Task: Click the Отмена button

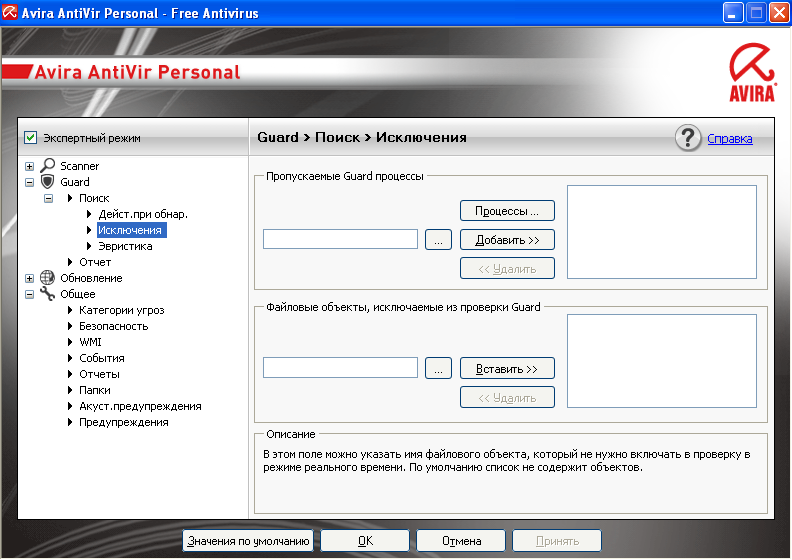Action: click(461, 541)
